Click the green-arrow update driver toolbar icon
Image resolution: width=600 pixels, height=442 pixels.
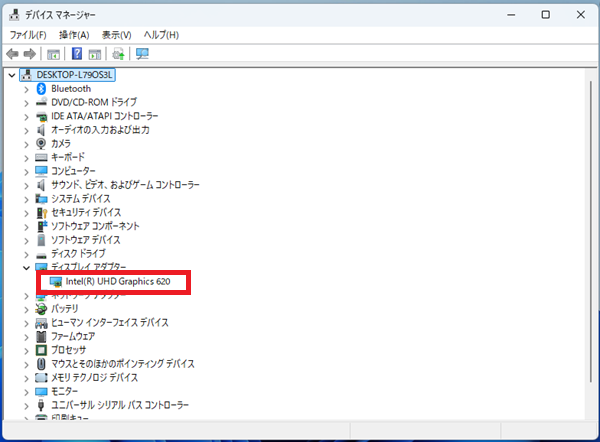[x=118, y=53]
